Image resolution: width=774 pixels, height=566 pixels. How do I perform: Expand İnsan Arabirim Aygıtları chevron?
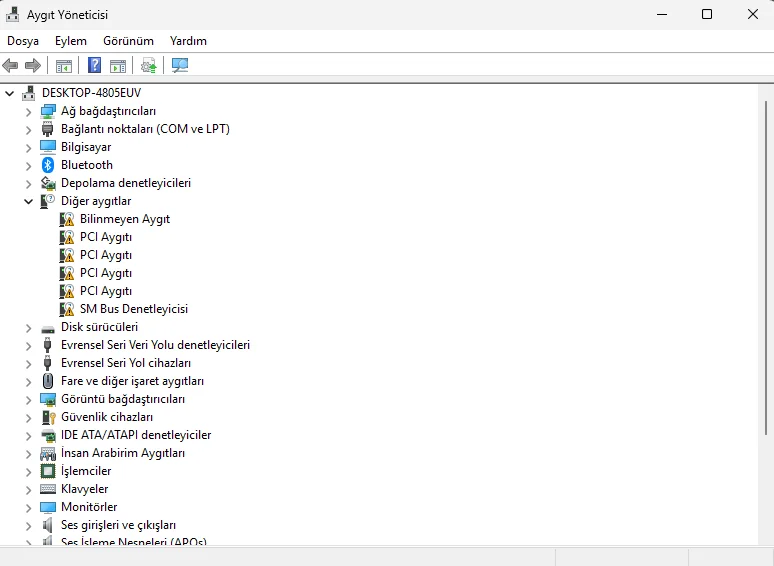(x=29, y=454)
